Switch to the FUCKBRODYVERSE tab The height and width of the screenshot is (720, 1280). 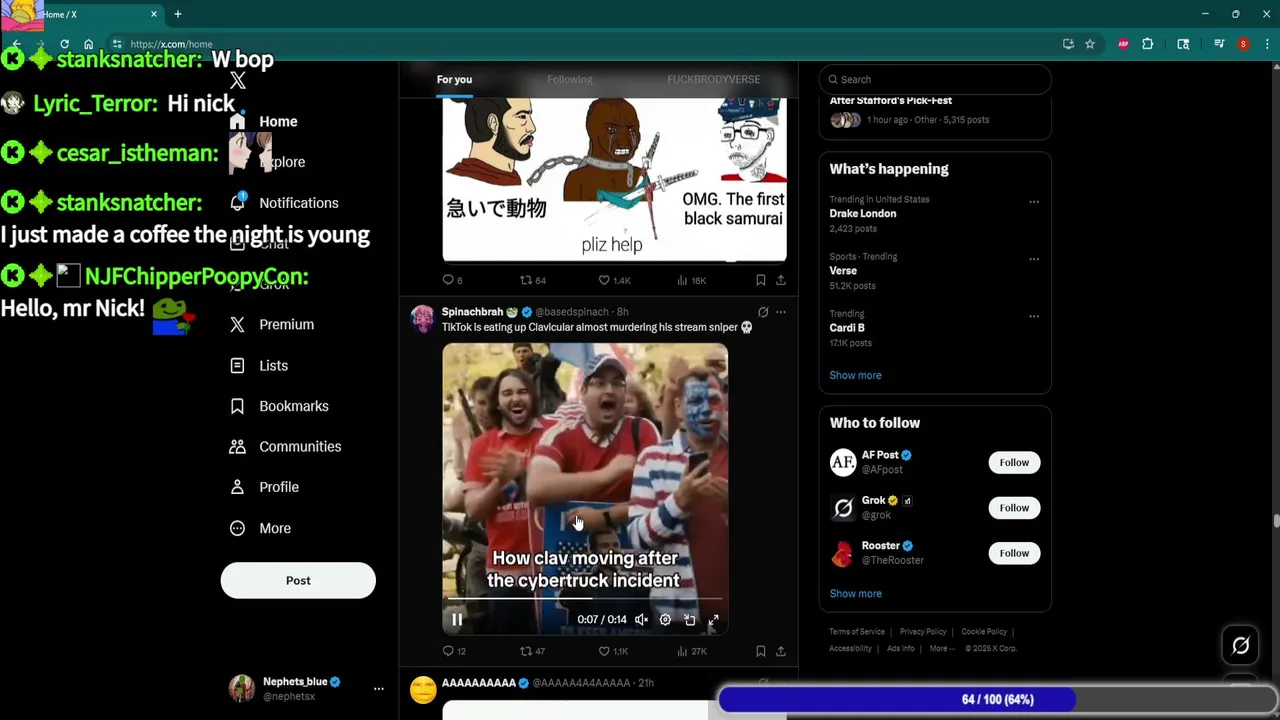[713, 79]
